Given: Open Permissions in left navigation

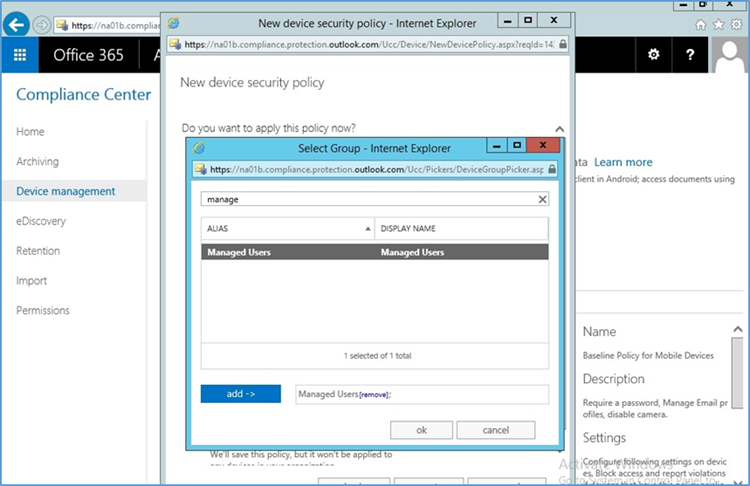Looking at the screenshot, I should [x=43, y=310].
